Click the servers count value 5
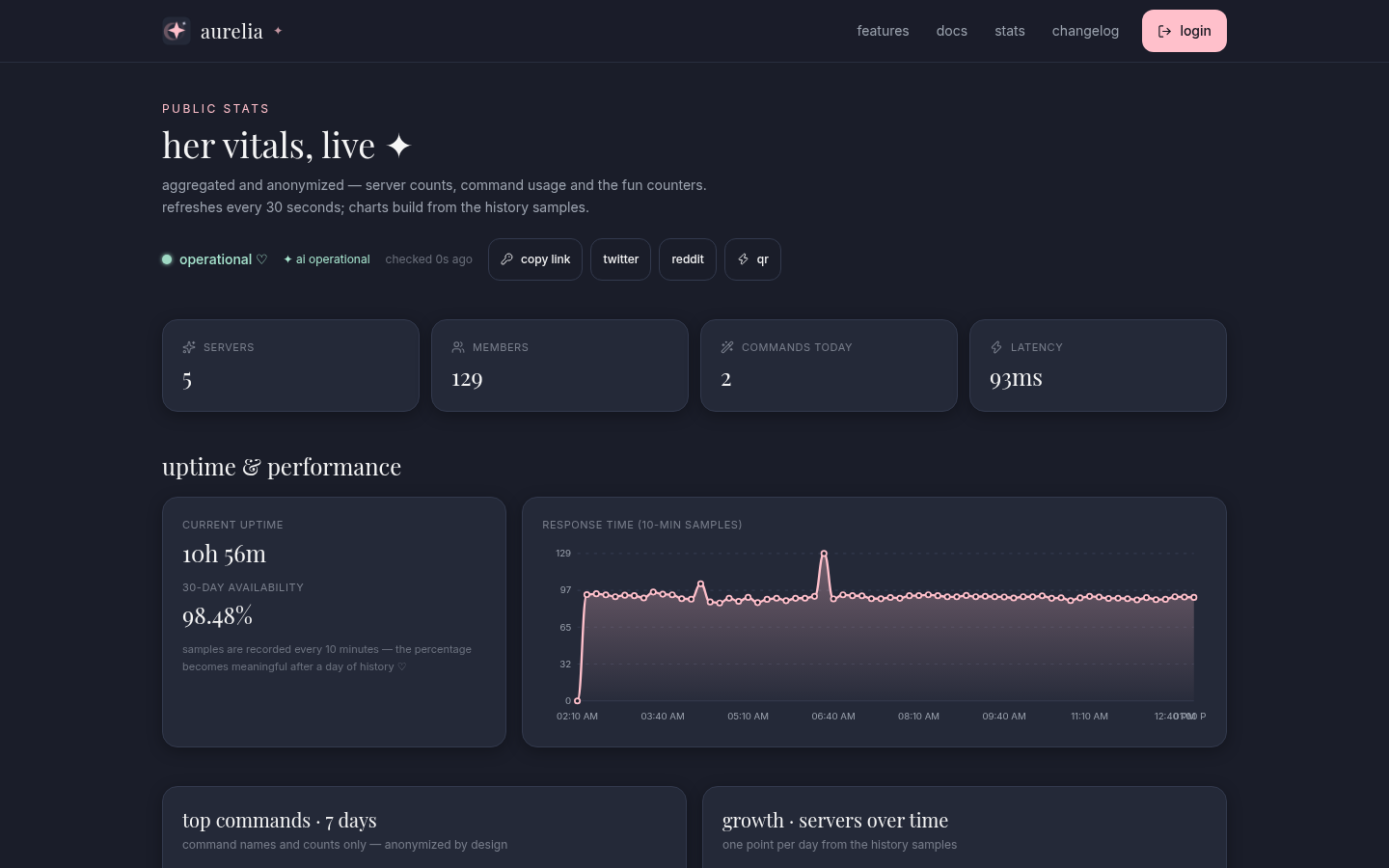Screen dimensions: 1389x868 click(x=187, y=379)
